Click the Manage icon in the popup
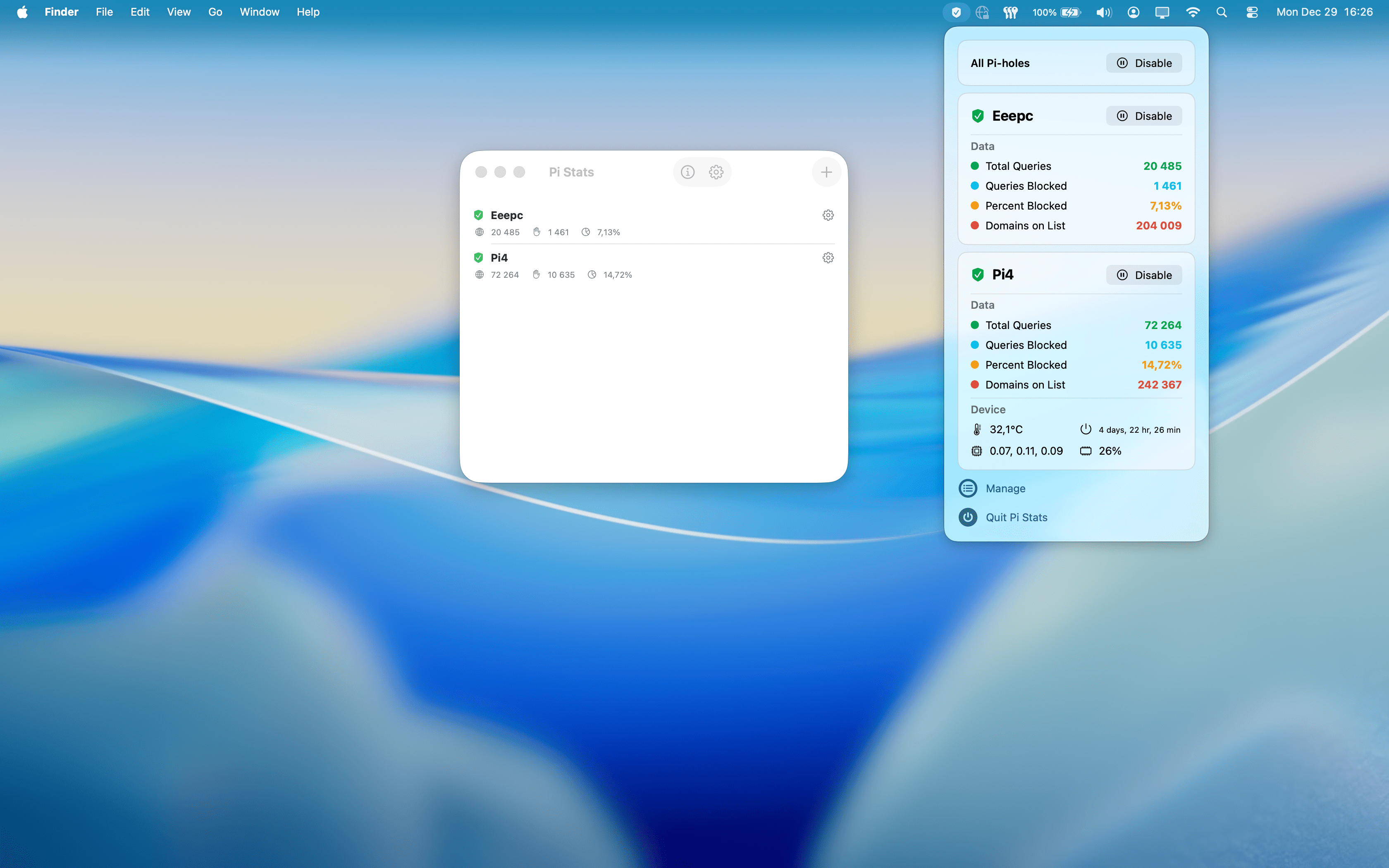The image size is (1389, 868). (968, 488)
